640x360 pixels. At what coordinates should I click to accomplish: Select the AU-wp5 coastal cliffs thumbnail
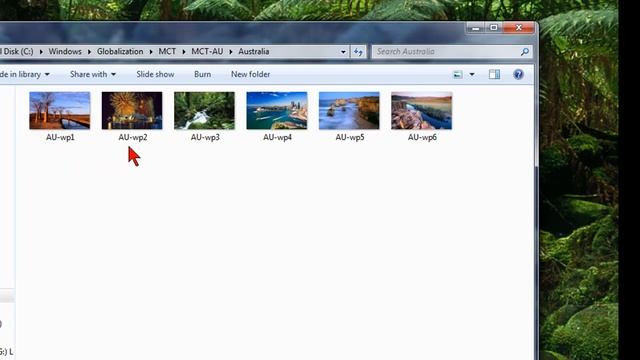(x=349, y=111)
